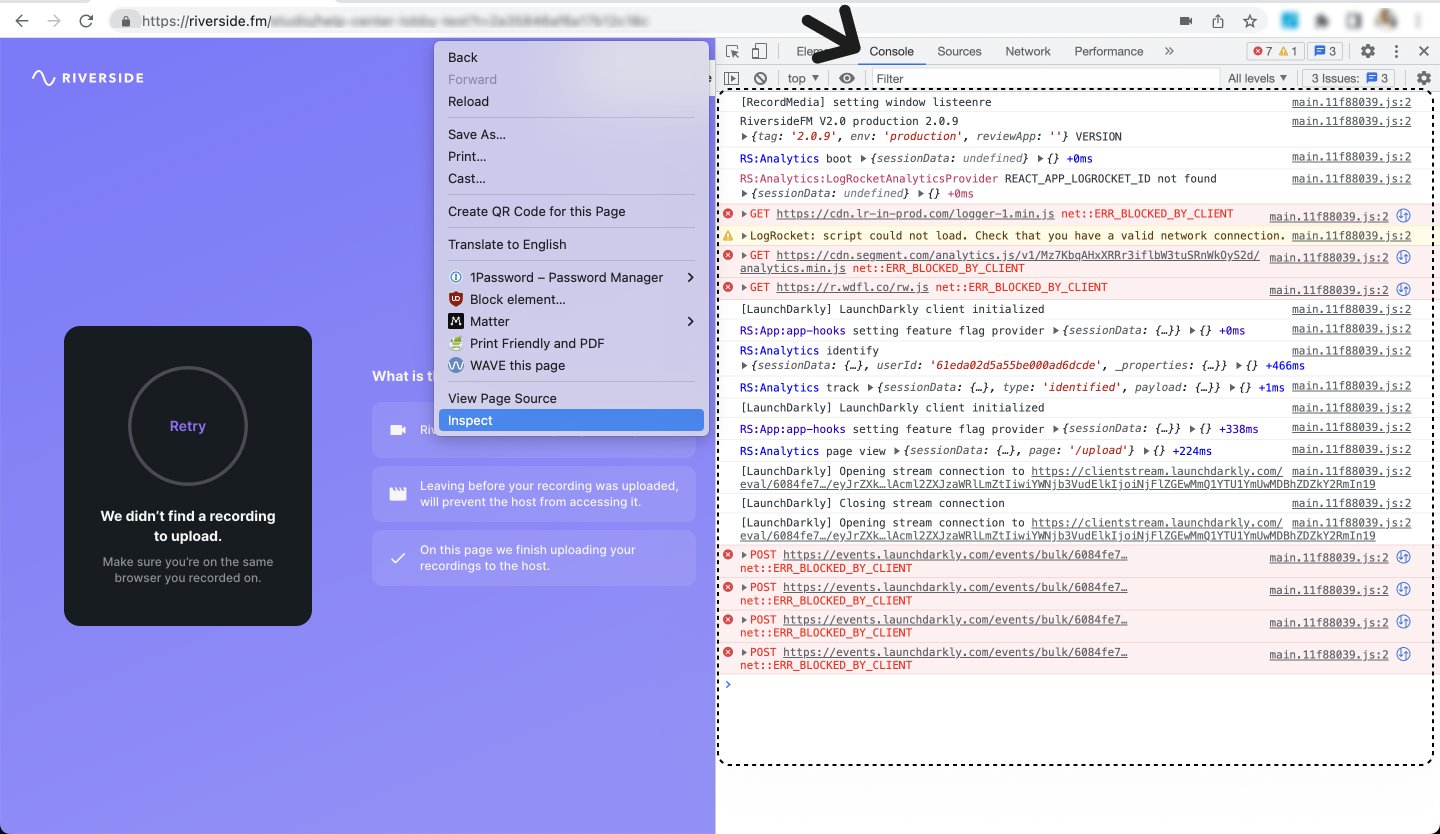Choose View Page Source
Image resolution: width=1440 pixels, height=834 pixels.
pyautogui.click(x=571, y=398)
